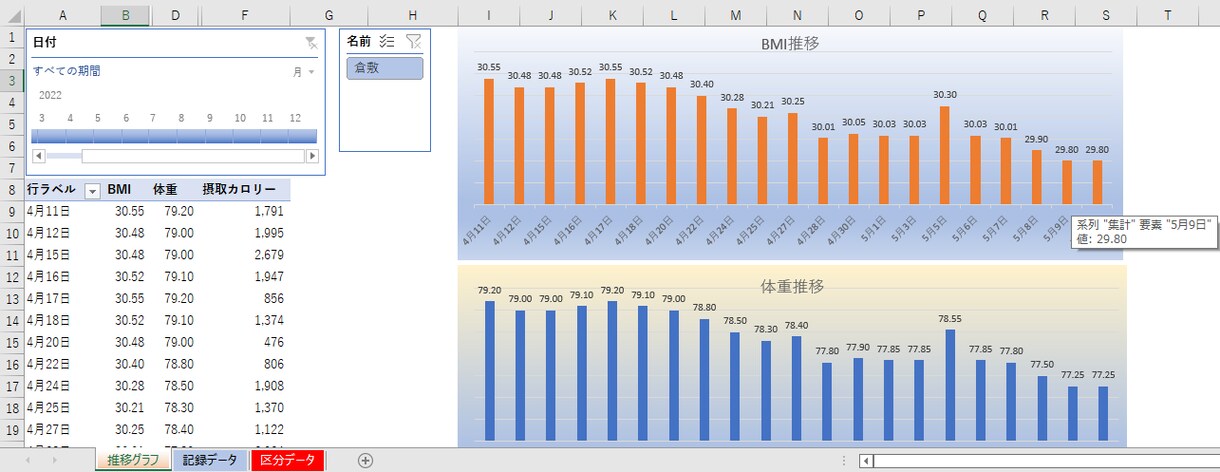The width and height of the screenshot is (1220, 472).
Task: Click the timeline scrollbar thumb
Action: click(x=193, y=156)
